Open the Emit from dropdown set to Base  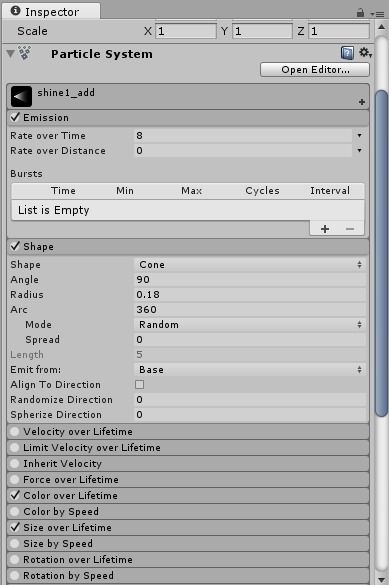pyautogui.click(x=250, y=369)
